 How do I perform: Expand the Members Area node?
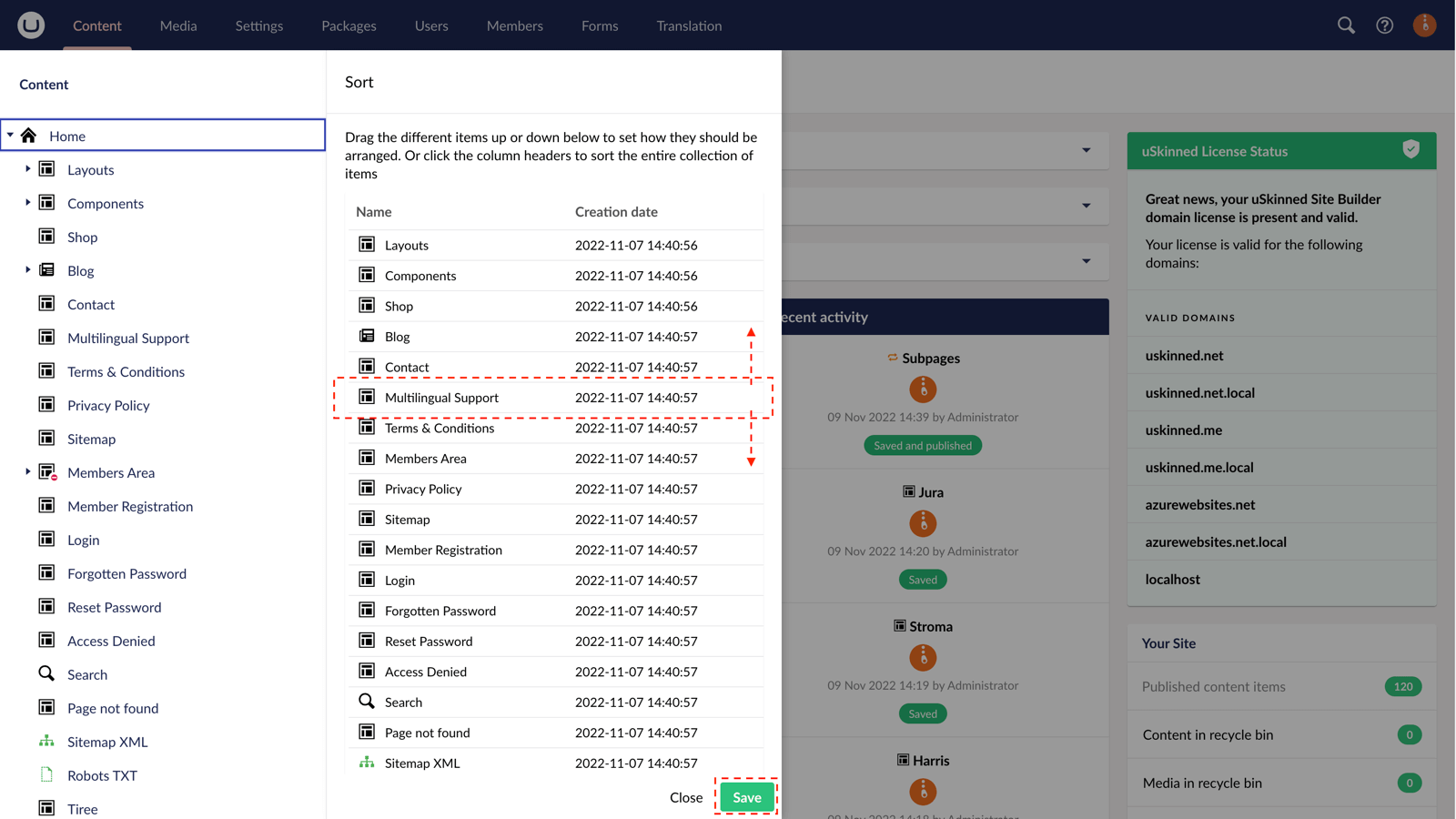[27, 472]
